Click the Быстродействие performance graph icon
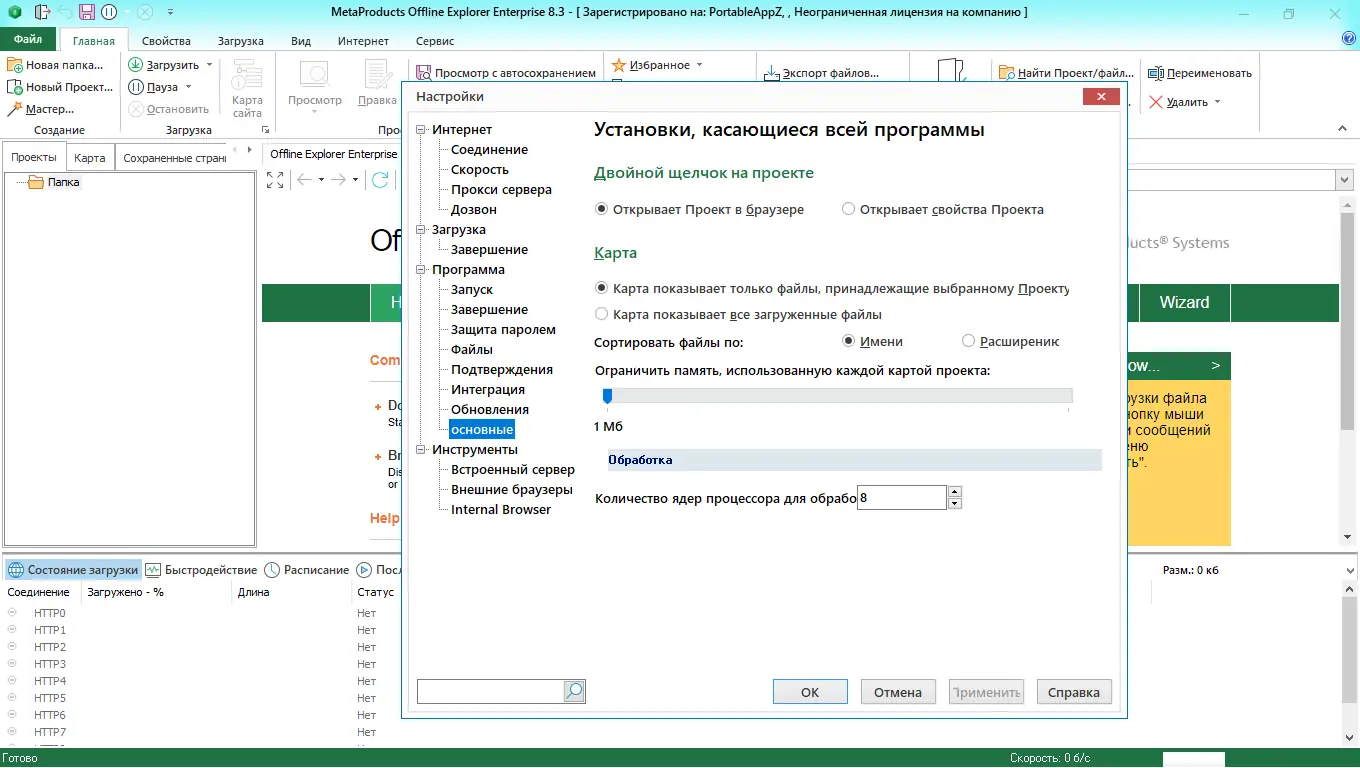 click(153, 570)
